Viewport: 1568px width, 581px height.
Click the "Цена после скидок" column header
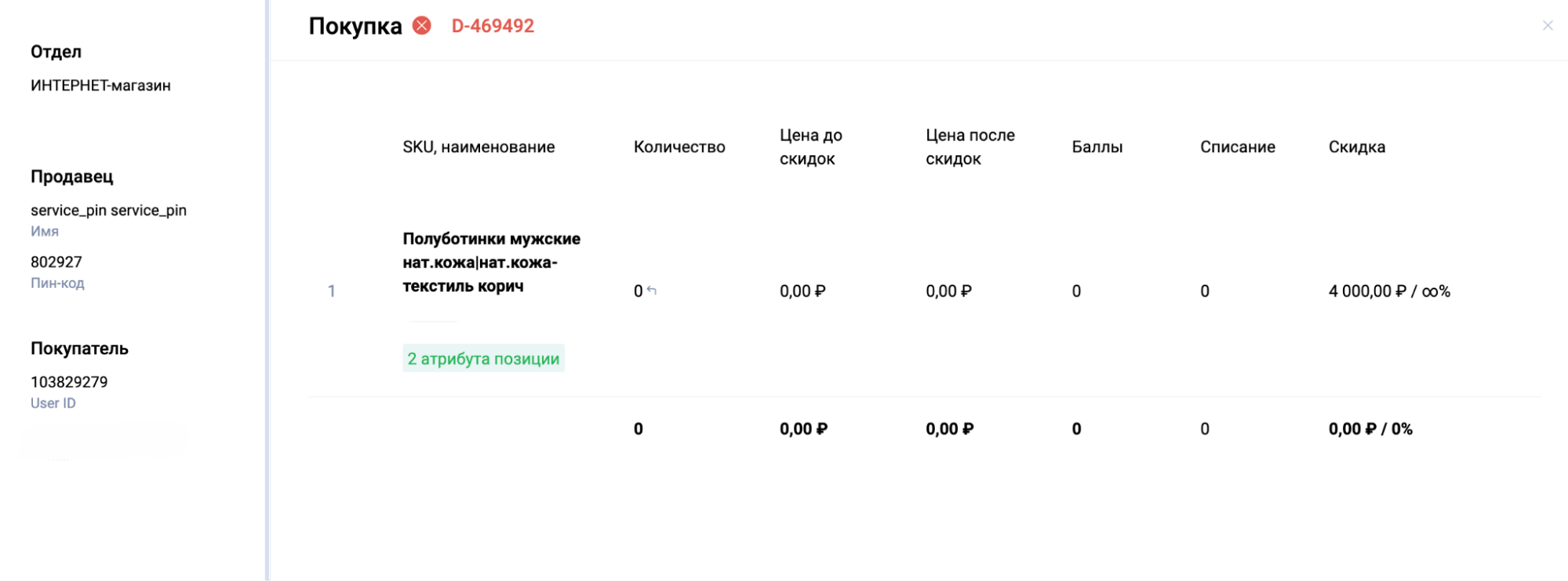coord(970,147)
